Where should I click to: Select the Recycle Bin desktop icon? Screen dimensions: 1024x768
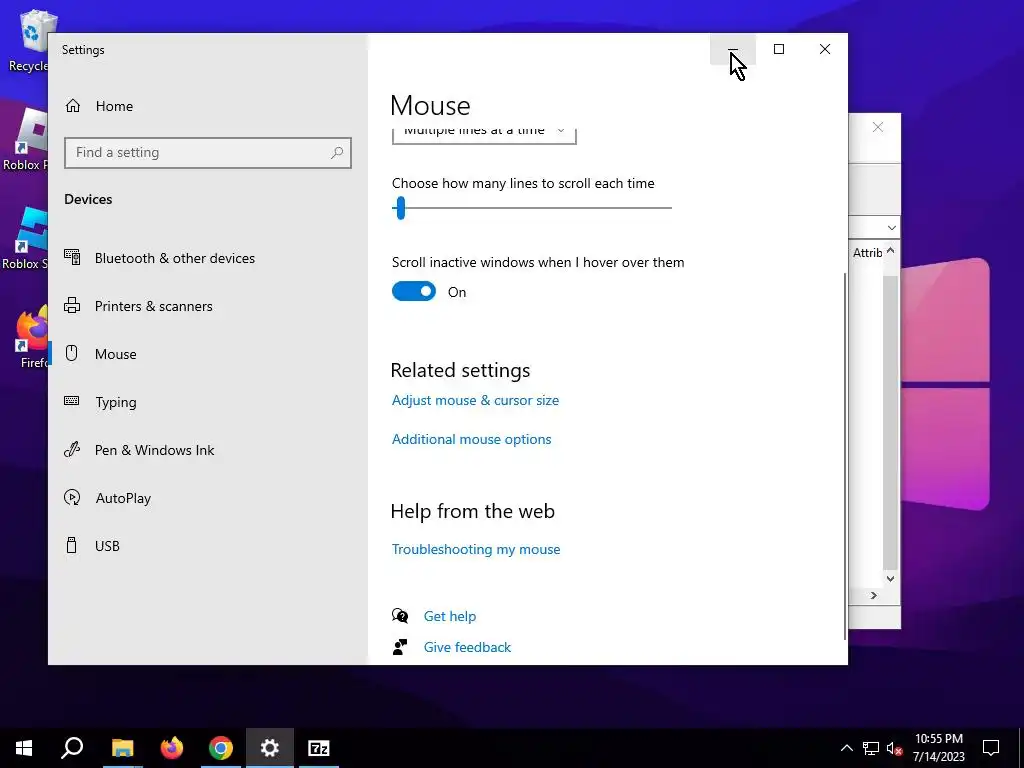28,40
